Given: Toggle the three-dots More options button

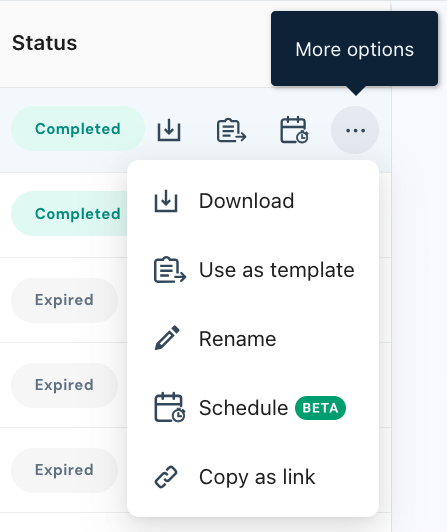Looking at the screenshot, I should [x=355, y=130].
